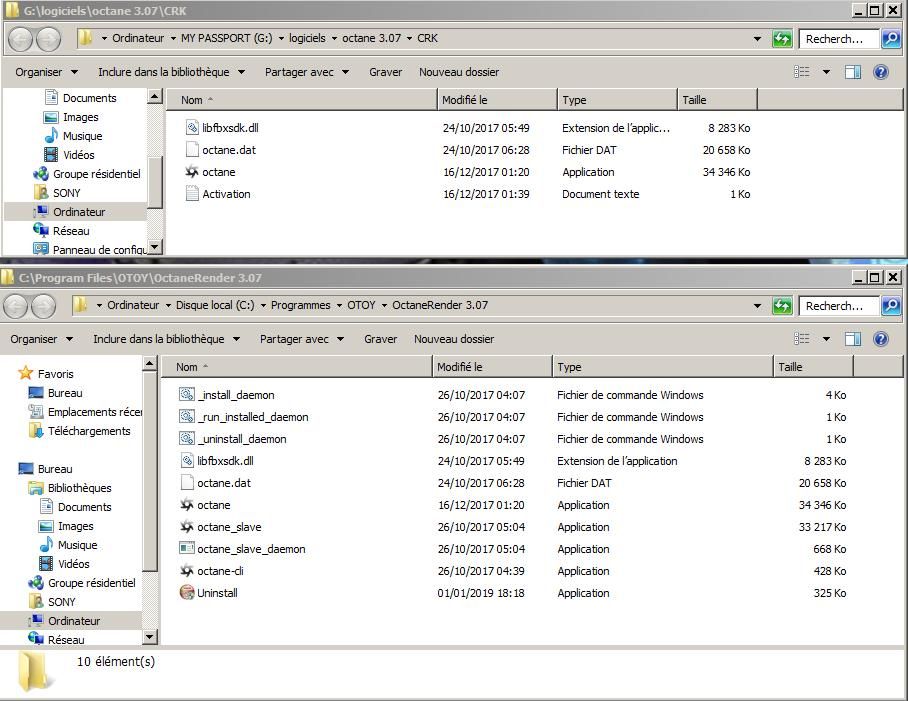Click help icon in OctaneRender window toolbar
The height and width of the screenshot is (701, 908).
[881, 339]
